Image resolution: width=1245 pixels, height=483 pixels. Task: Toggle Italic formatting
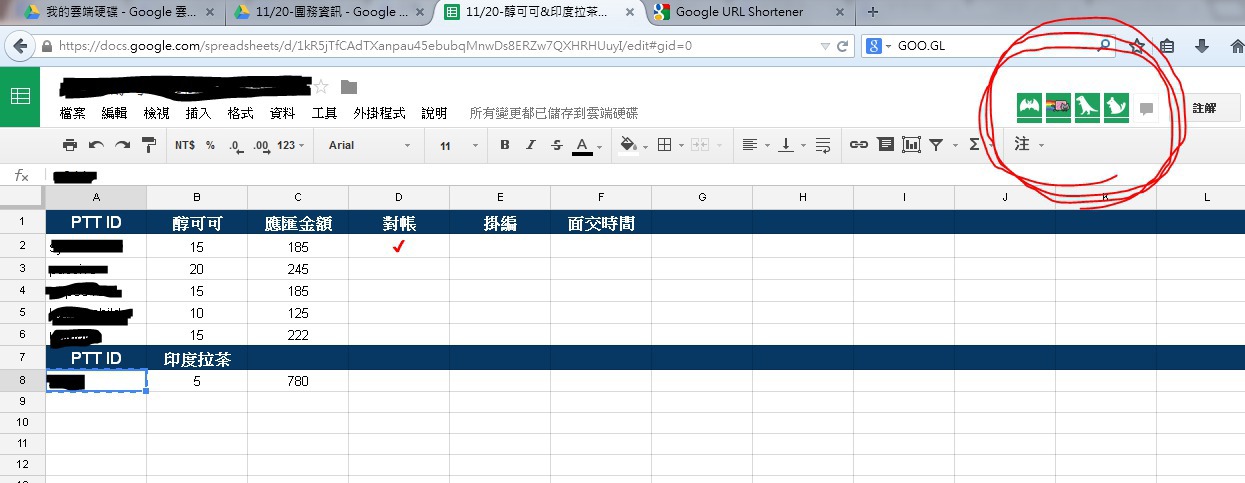tap(531, 145)
